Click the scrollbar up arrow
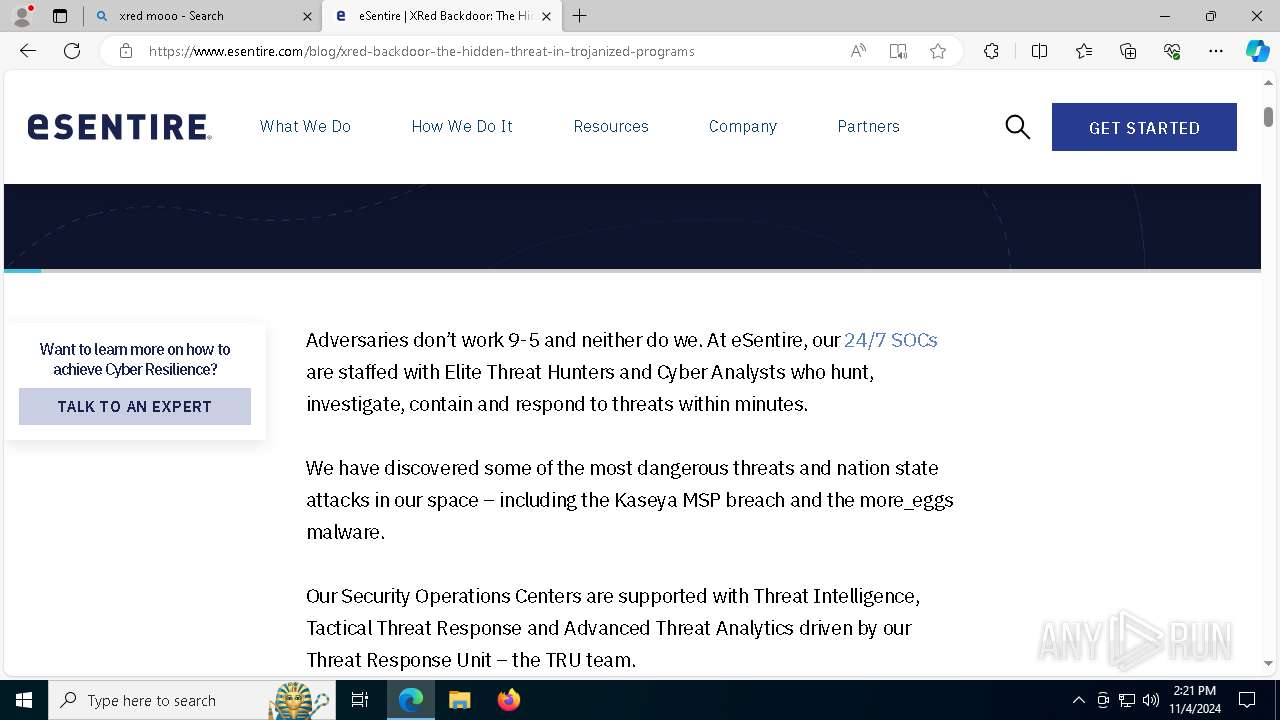 1268,83
